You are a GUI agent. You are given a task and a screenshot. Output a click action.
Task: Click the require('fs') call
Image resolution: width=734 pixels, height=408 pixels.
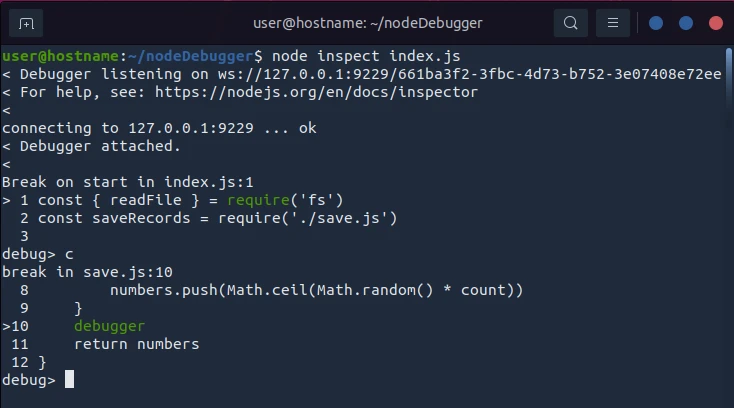click(296, 200)
